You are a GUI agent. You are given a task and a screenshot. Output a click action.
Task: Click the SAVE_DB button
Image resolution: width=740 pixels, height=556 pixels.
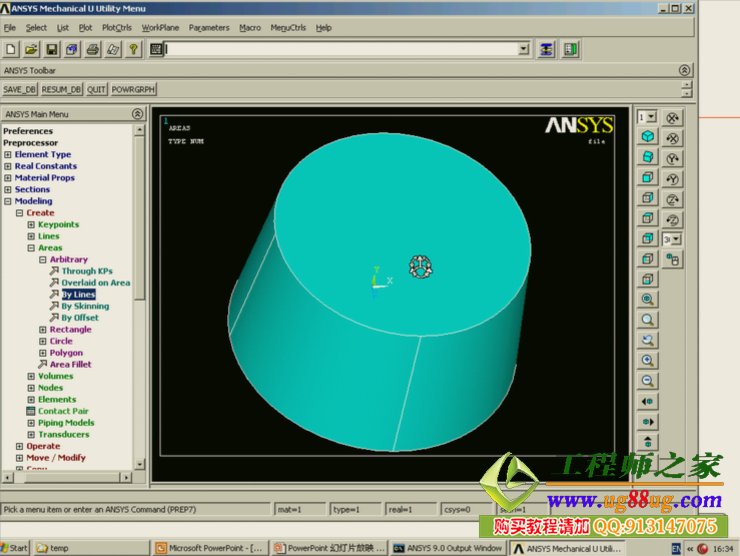(19, 89)
